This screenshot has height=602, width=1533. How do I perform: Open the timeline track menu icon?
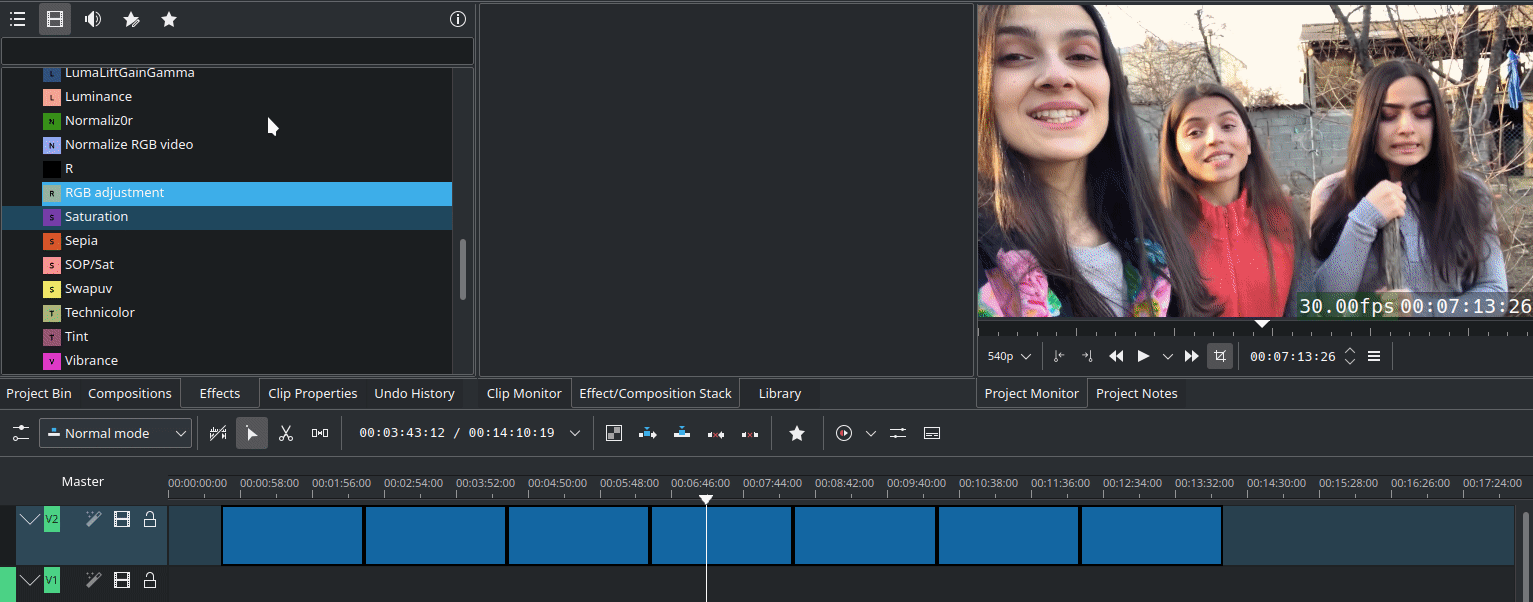click(21, 433)
